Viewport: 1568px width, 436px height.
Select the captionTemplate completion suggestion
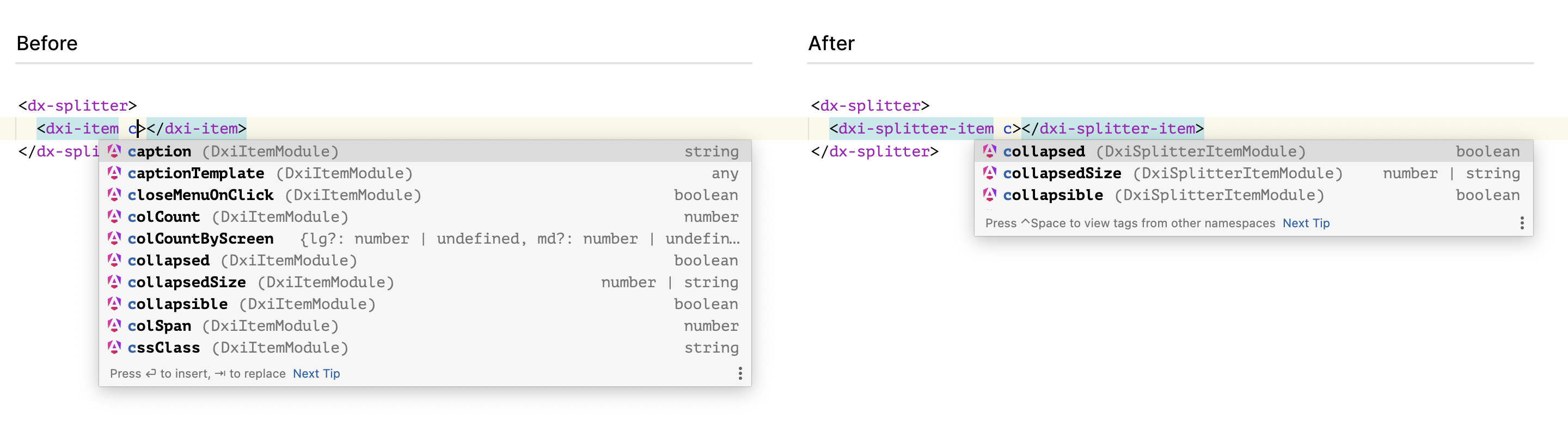(x=425, y=173)
